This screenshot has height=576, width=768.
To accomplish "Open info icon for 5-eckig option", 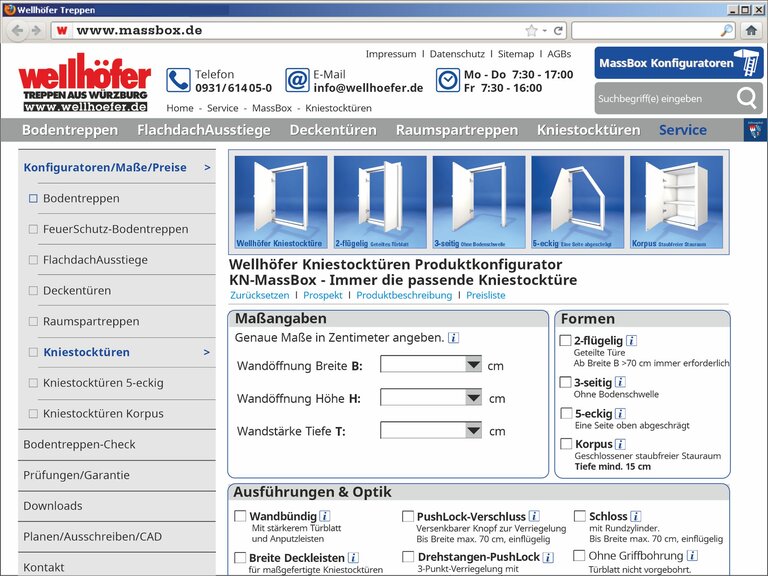I will point(620,413).
